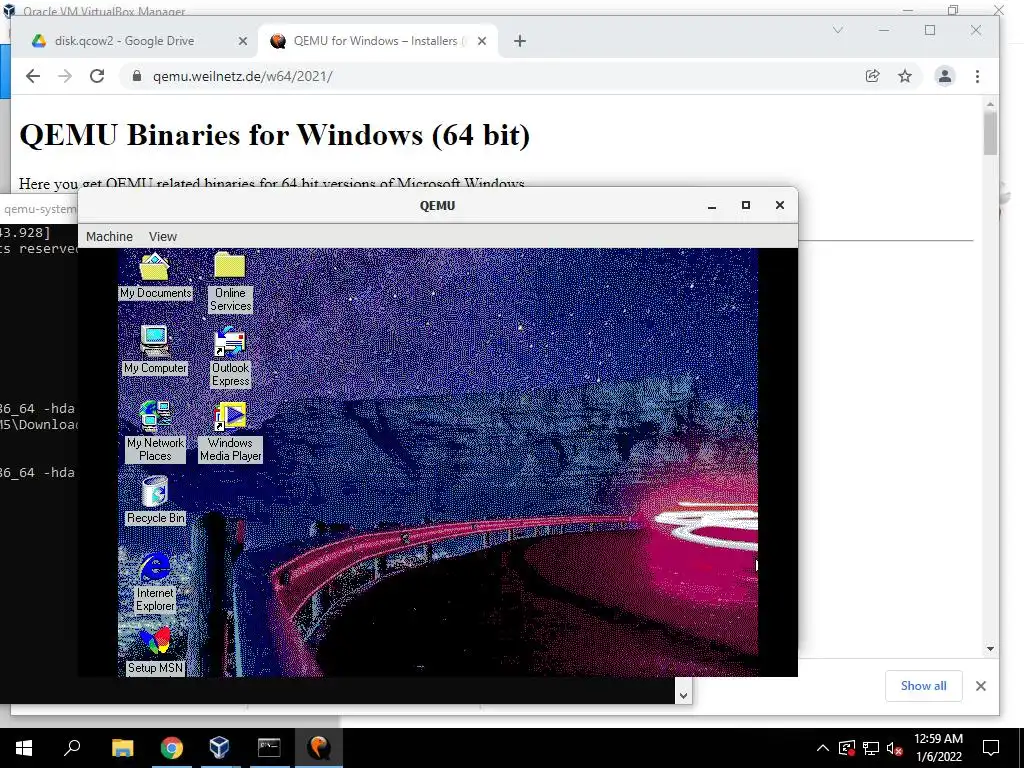
Task: Open Chrome three-dot menu
Action: (x=978, y=76)
